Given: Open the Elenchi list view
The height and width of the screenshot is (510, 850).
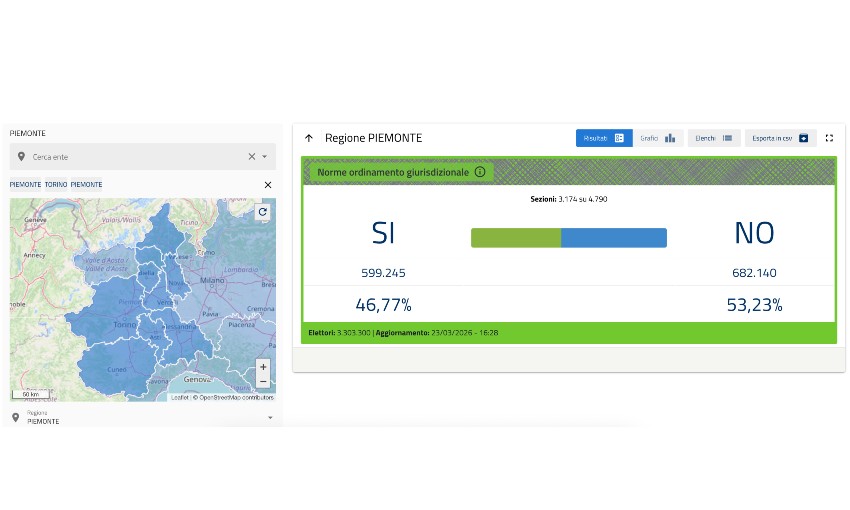Looking at the screenshot, I should coord(714,138).
